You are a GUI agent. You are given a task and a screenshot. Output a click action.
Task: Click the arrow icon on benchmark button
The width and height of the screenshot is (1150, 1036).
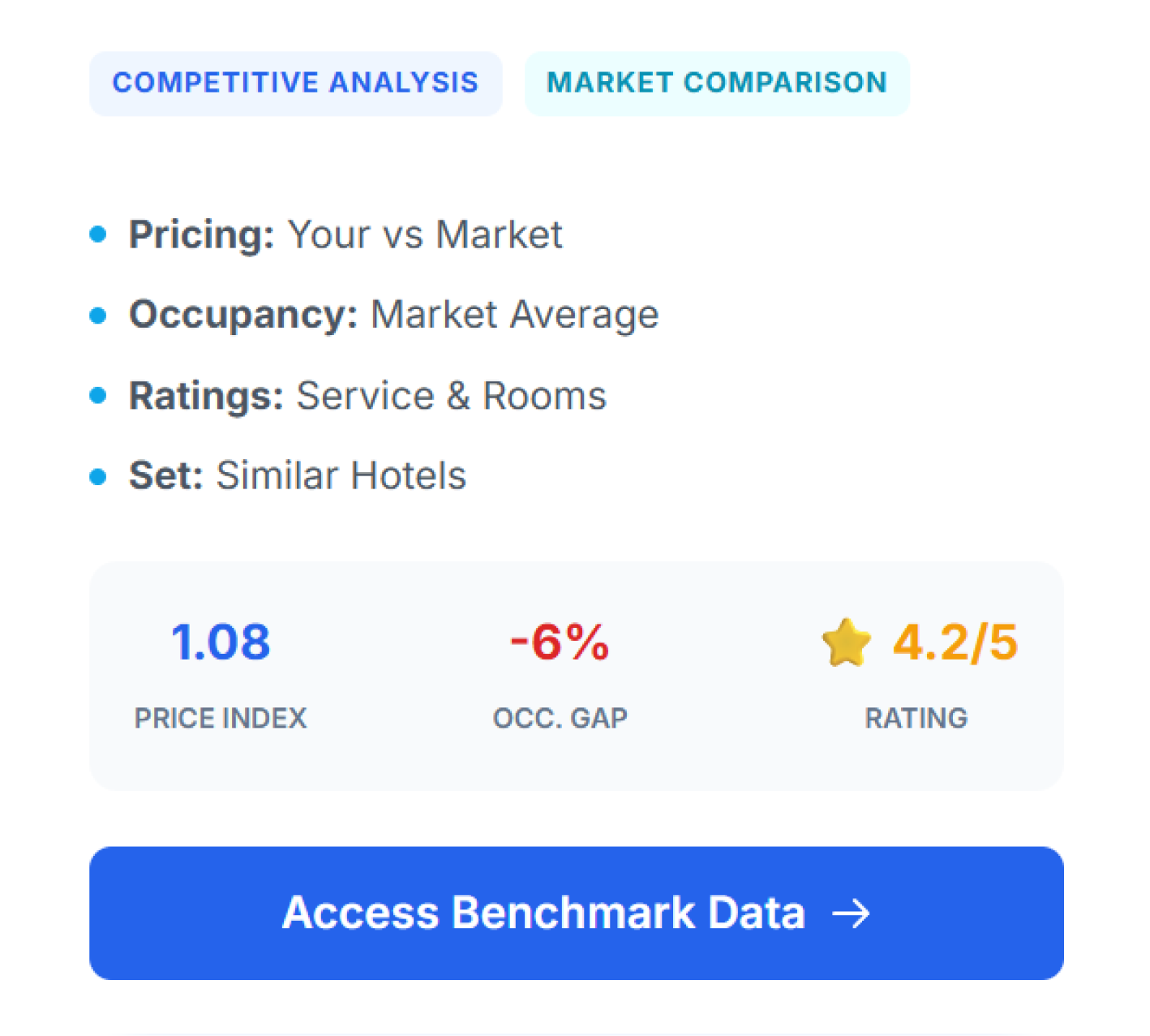(851, 913)
